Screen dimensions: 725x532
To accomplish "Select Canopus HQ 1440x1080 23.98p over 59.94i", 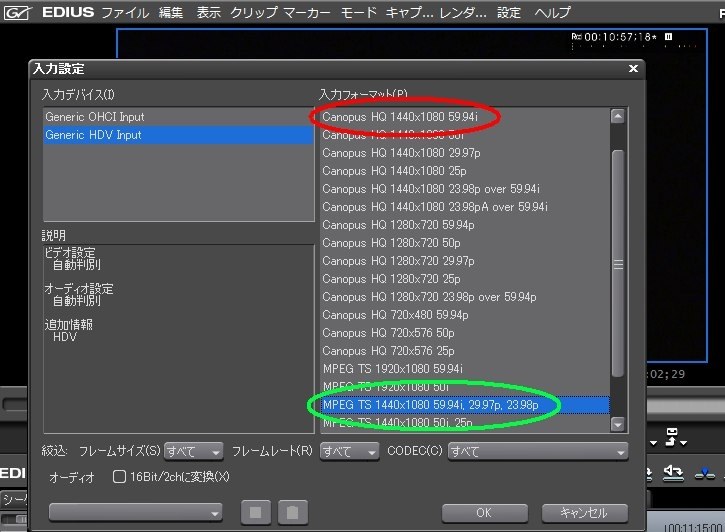I will click(x=465, y=189).
